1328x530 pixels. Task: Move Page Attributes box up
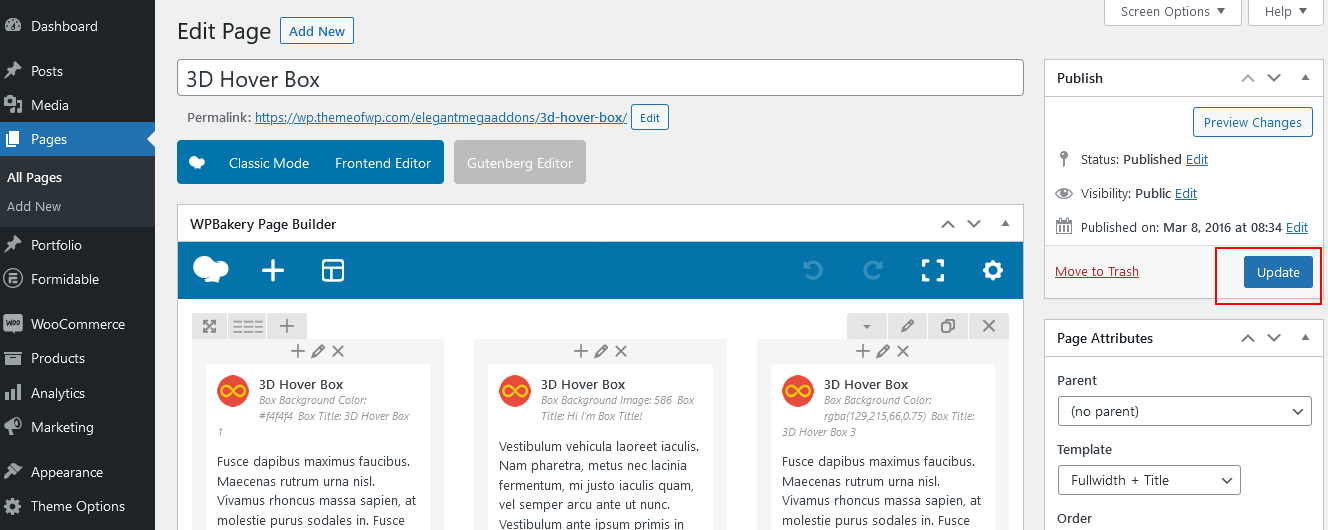click(1248, 338)
